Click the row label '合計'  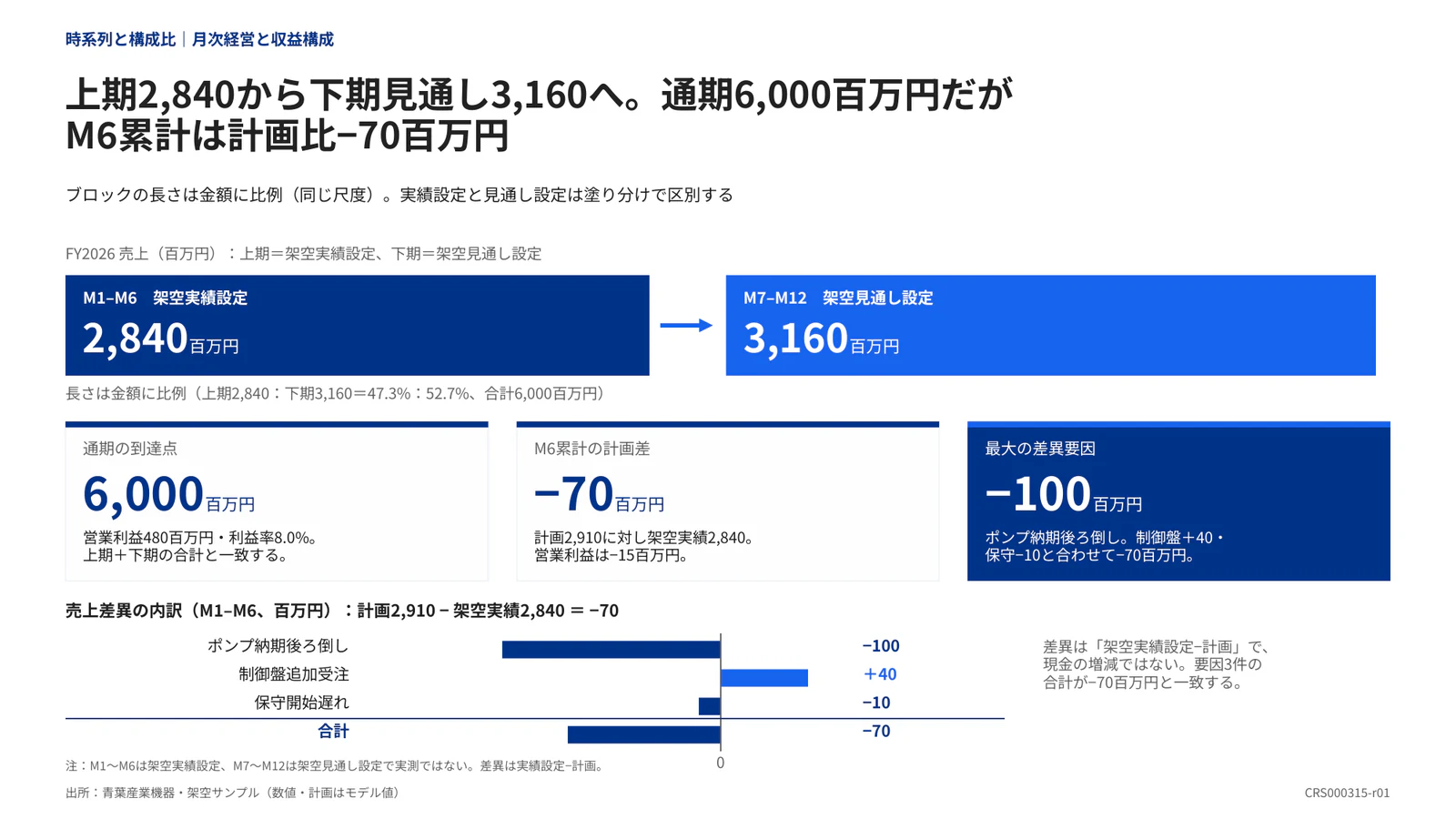point(333,731)
